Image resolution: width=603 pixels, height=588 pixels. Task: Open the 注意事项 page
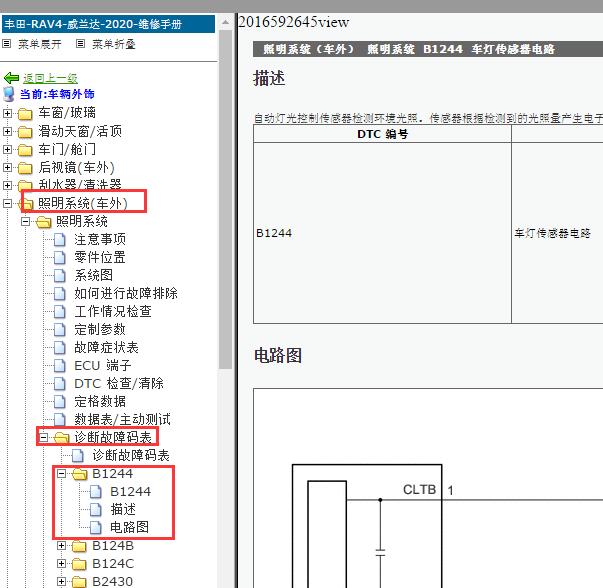[100, 240]
